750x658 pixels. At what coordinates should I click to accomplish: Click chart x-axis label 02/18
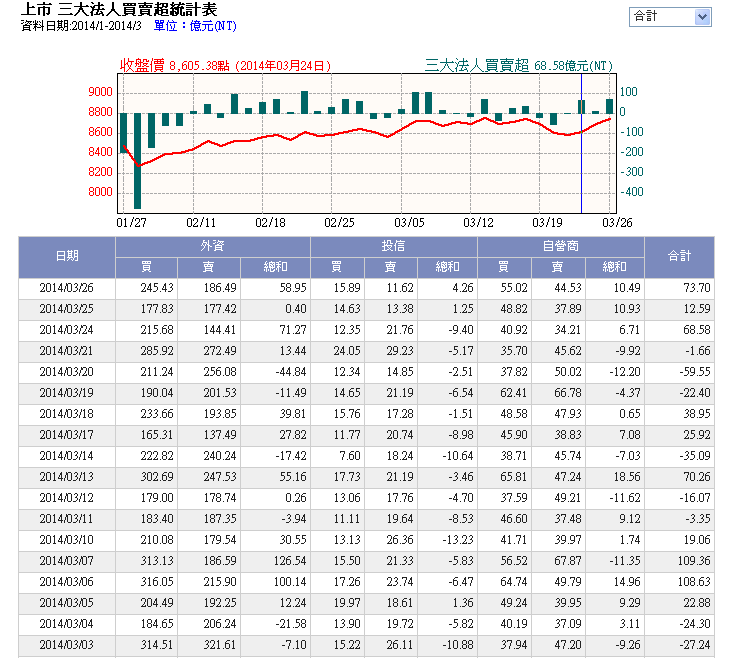point(270,223)
